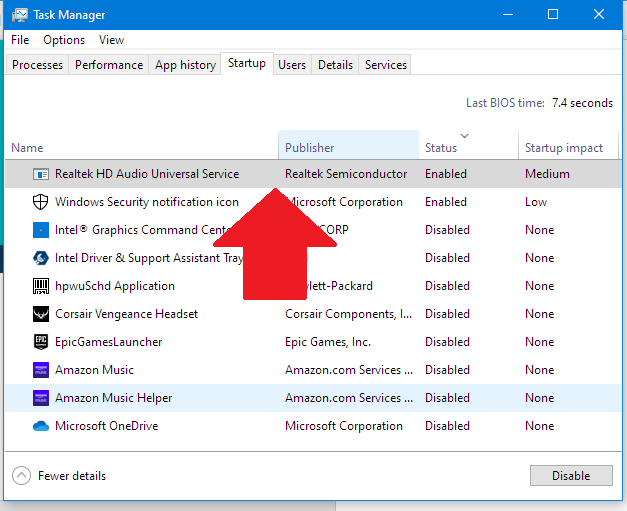The width and height of the screenshot is (627, 511).
Task: Sort by the Publisher column header
Action: click(349, 145)
